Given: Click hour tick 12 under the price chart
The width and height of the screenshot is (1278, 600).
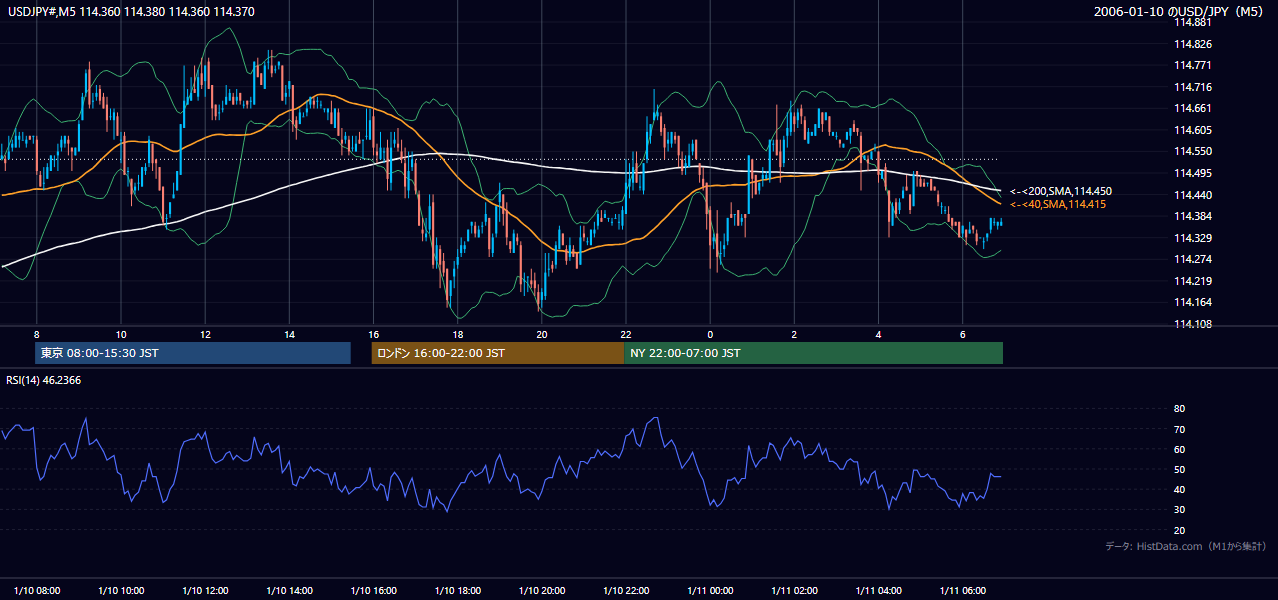Looking at the screenshot, I should point(205,334).
